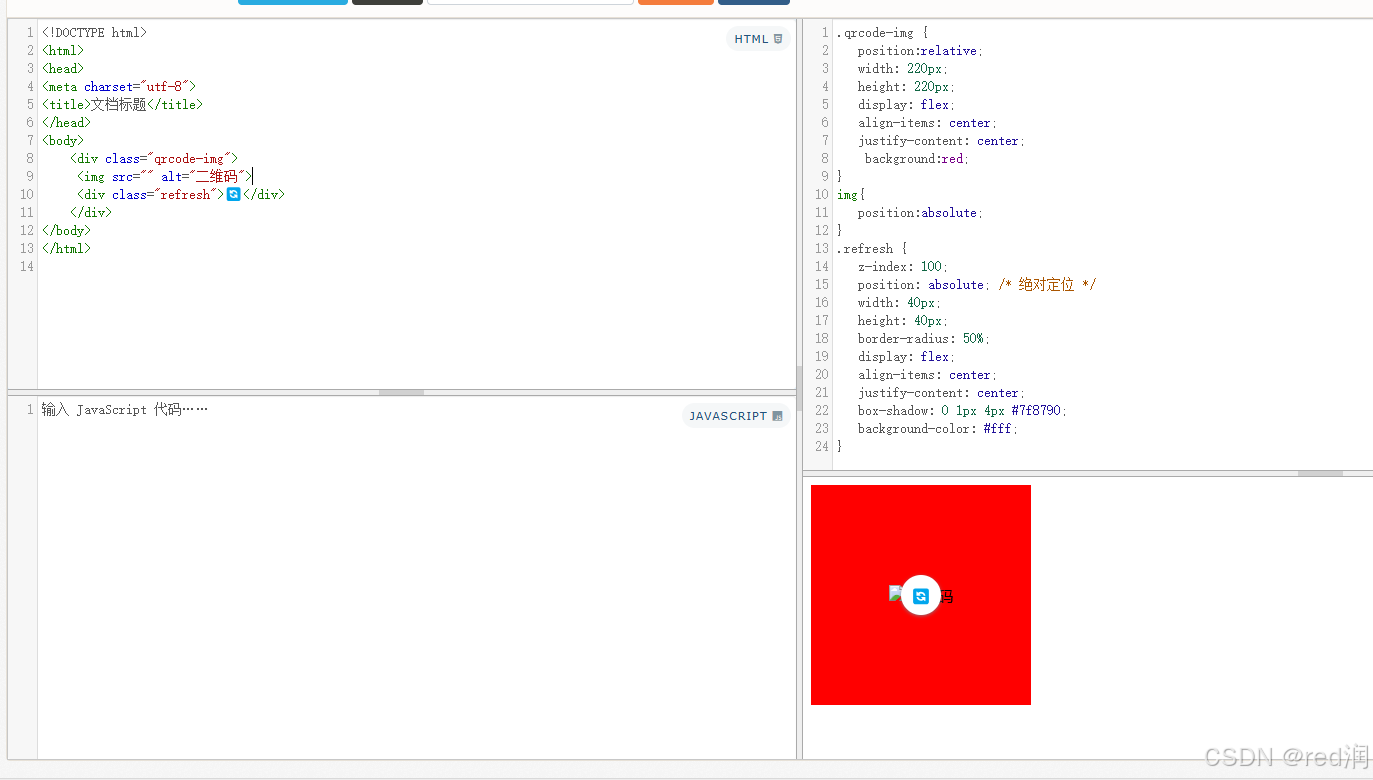The image size is (1373, 780).
Task: Click the box-shadow CSS line
Action: [x=962, y=411]
